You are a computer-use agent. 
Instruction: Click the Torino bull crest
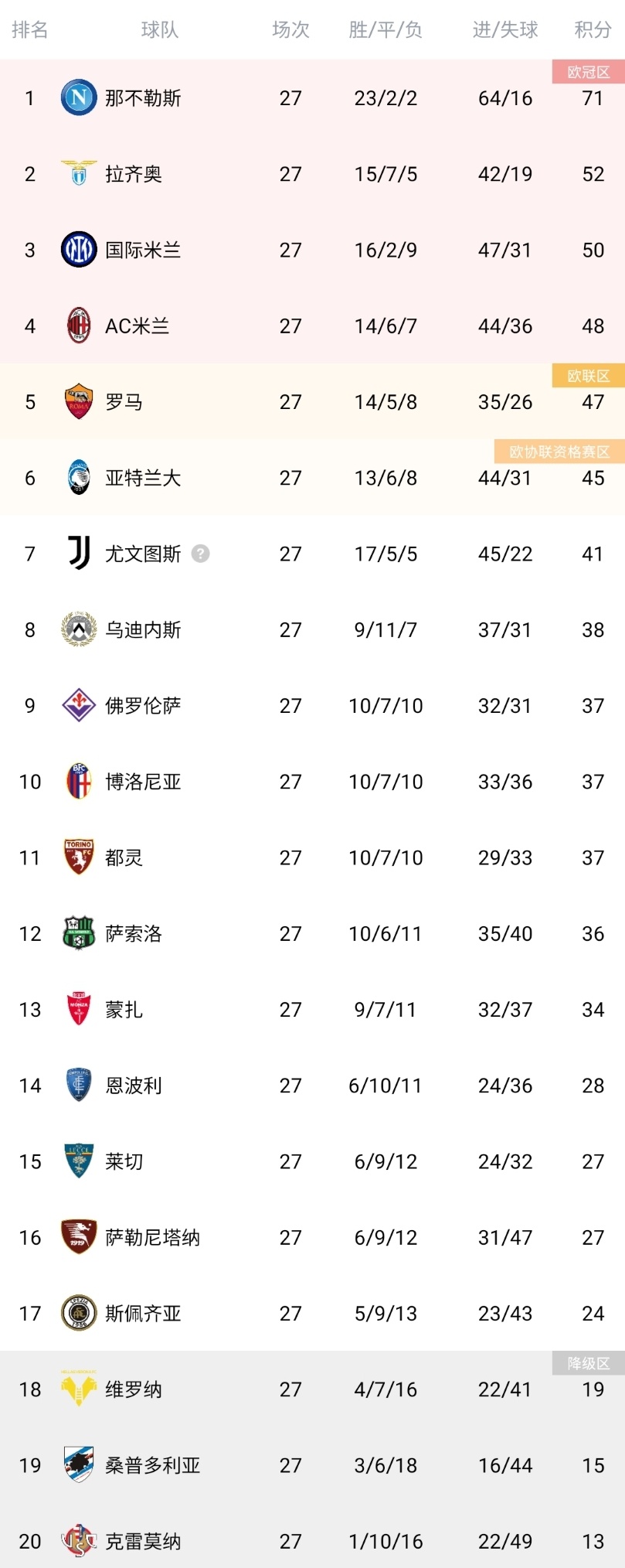tap(79, 857)
